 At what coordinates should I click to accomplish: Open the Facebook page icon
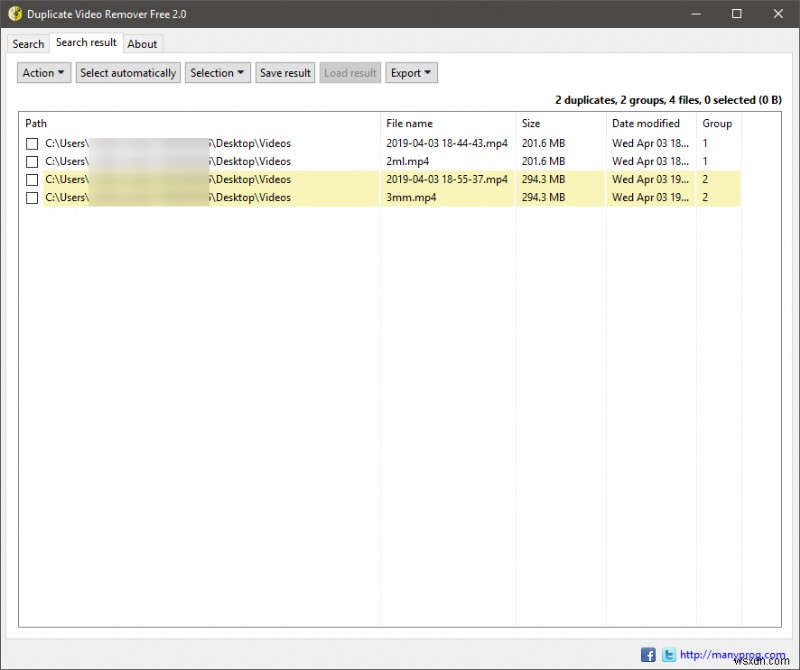point(648,654)
